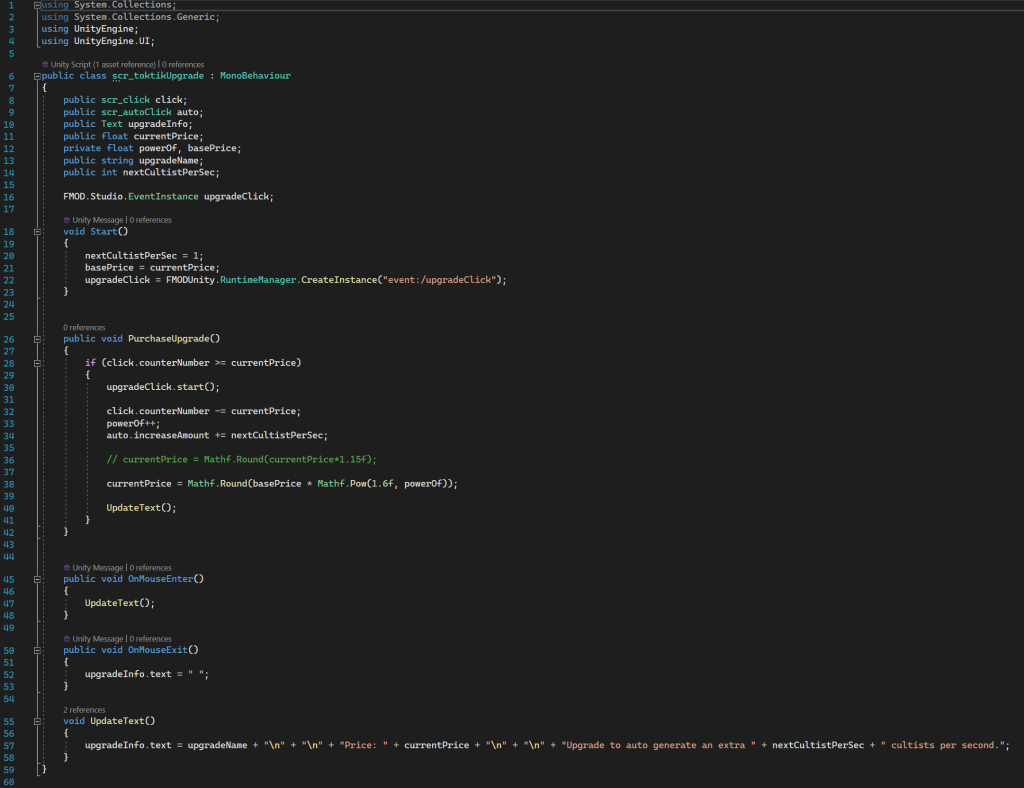Fold the OnMouseEnter() method
1024x788 pixels.
click(37, 579)
